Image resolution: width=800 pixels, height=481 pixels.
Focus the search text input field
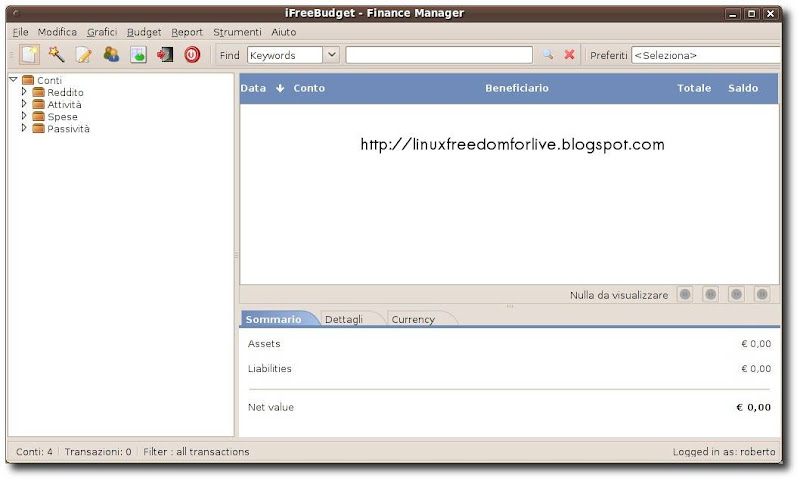[439, 55]
